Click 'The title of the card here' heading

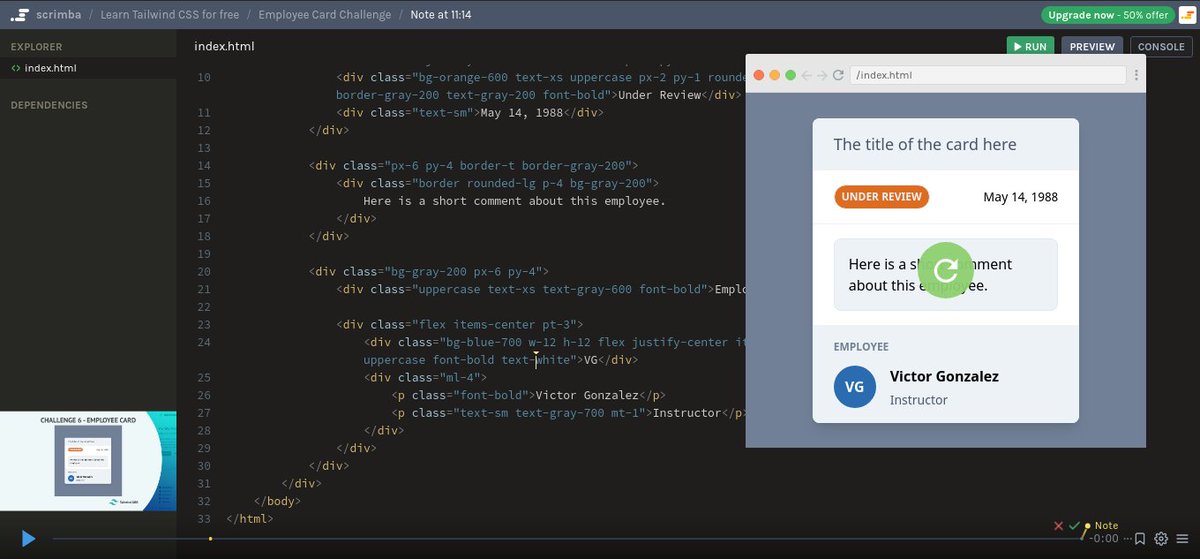click(x=925, y=144)
